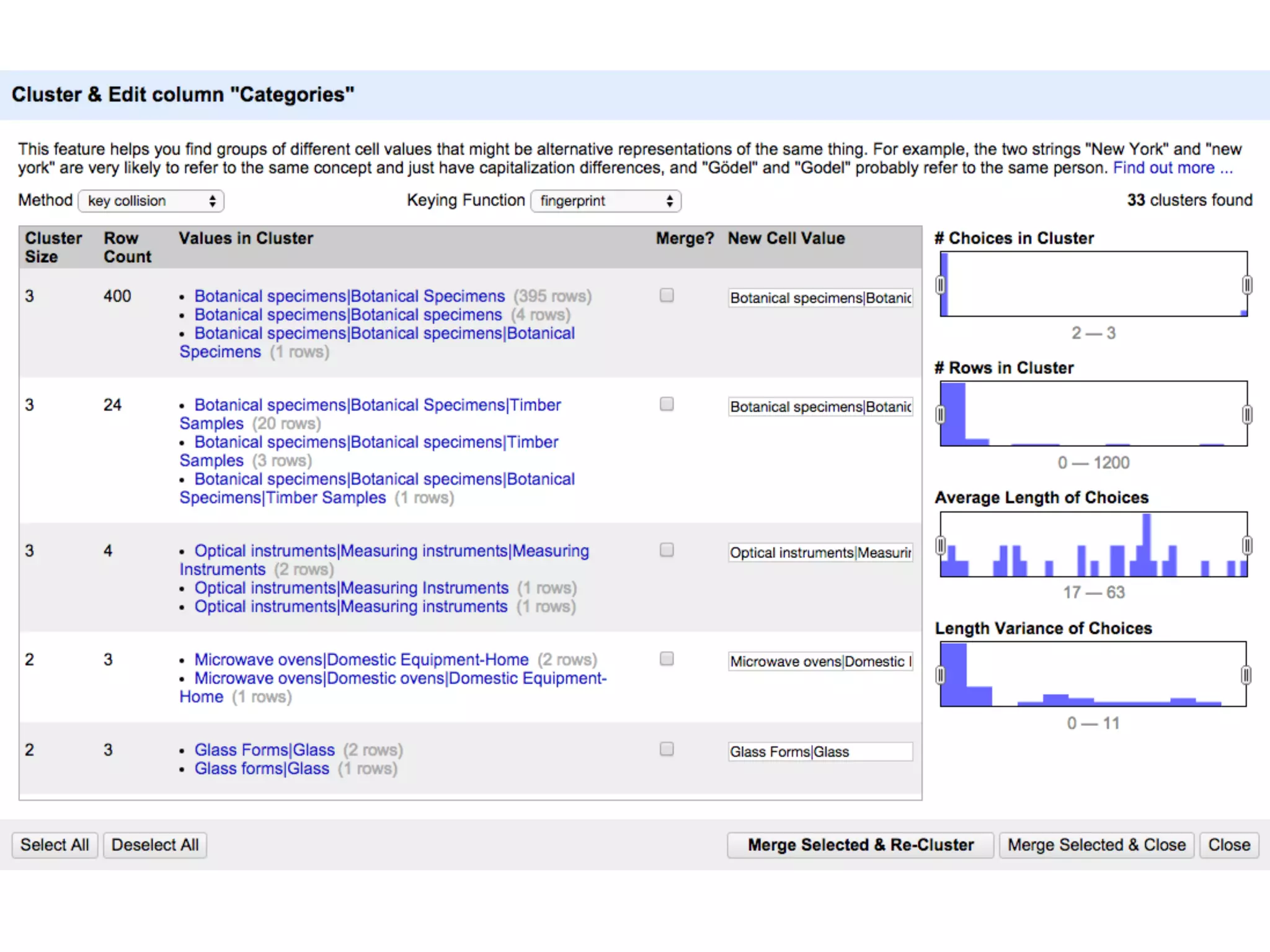Screen dimensions: 1270x952
Task: Click Merge Selected & Close button
Action: coord(1096,845)
